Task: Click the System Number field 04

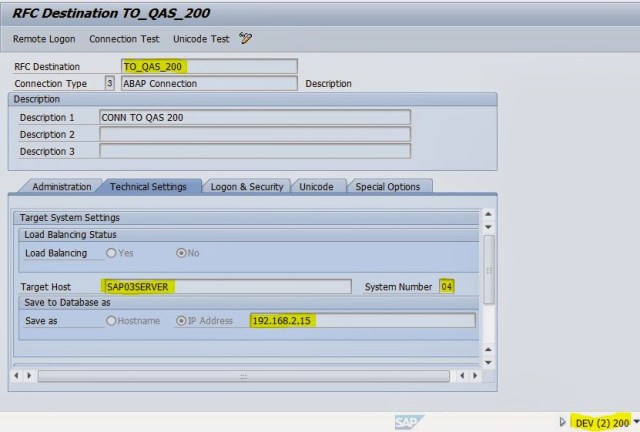Action: pos(447,287)
